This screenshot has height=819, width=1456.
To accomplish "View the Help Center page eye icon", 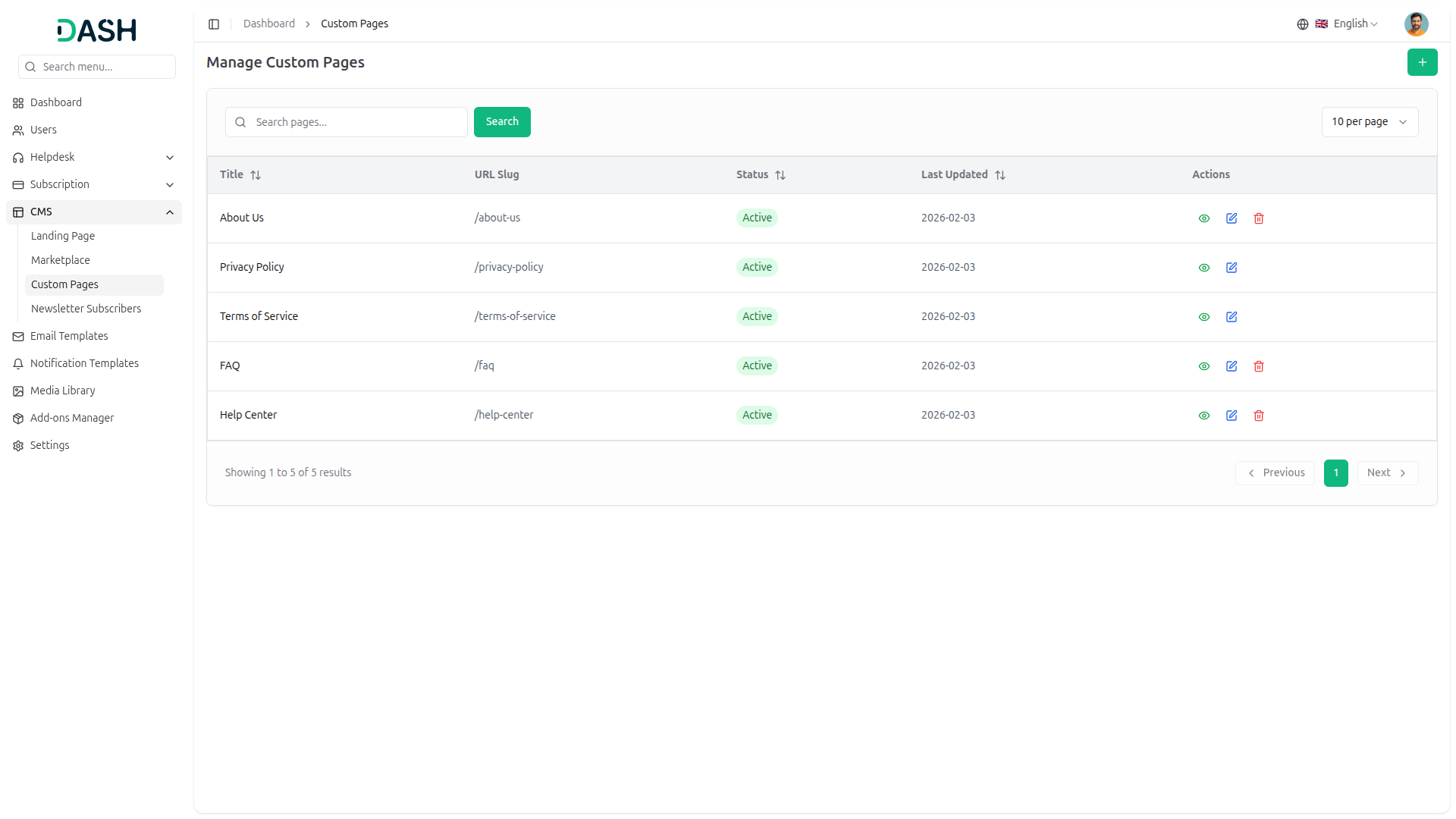I will pos(1203,416).
